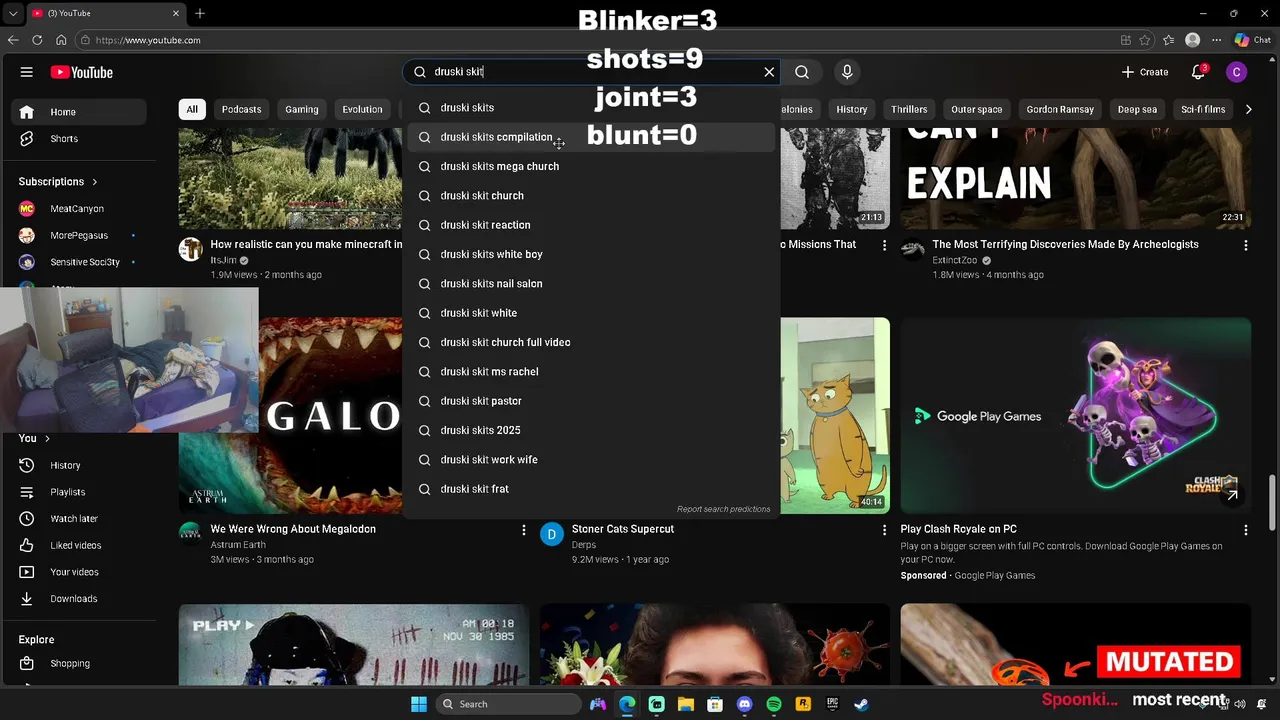Select the Deep sea filter chip

1137,109
